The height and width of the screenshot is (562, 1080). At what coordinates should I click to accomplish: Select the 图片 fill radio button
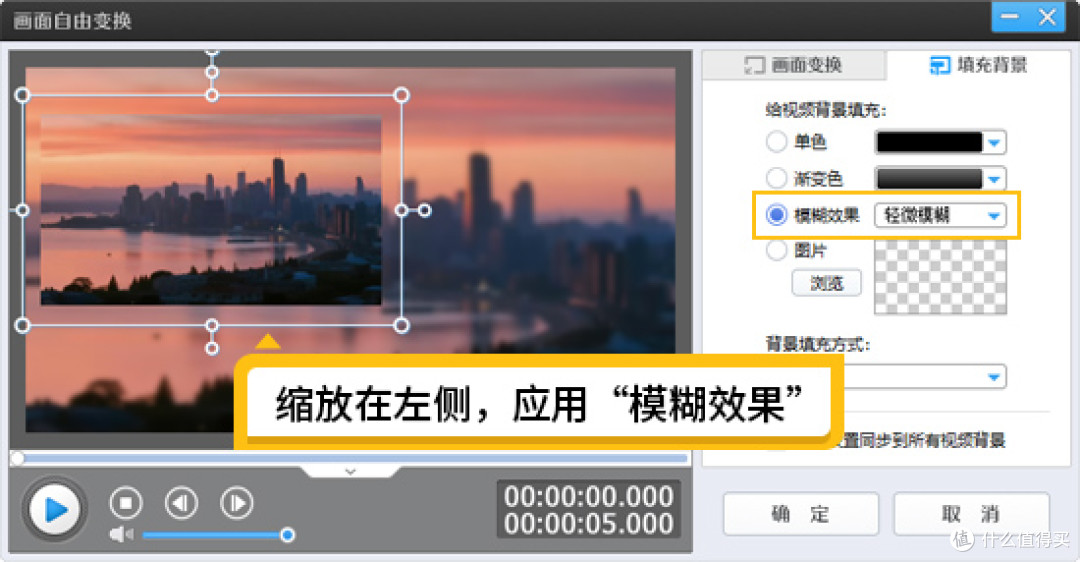(776, 250)
